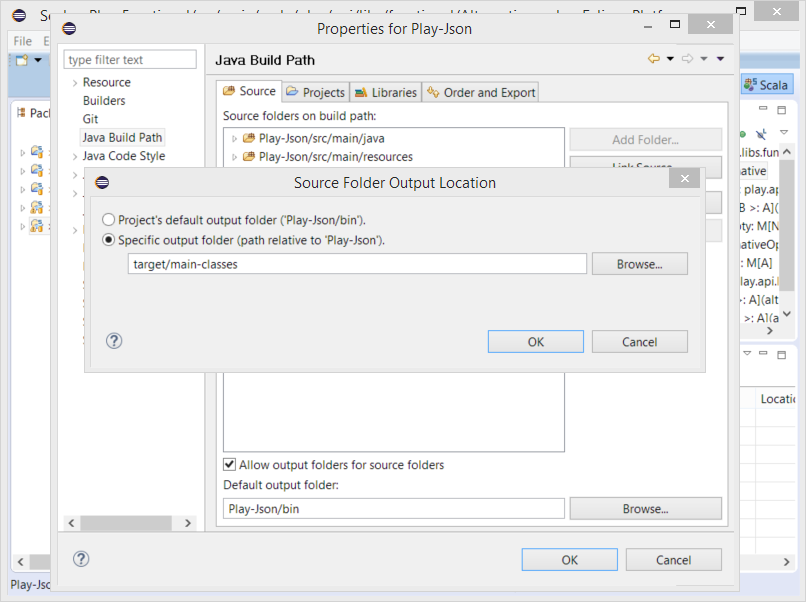Cancel the Source Folder Output Location dialog
The height and width of the screenshot is (602, 806).
click(x=639, y=342)
